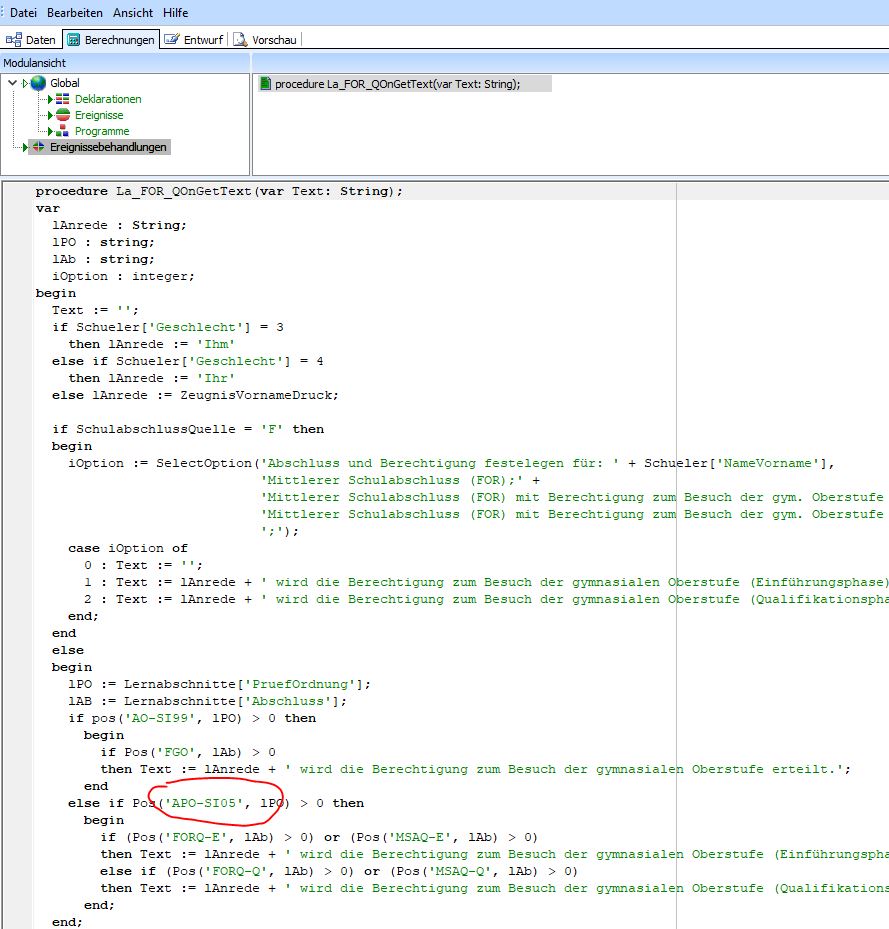Select Deklarationen tree item
Viewport: 889px width, 929px height.
coord(108,99)
